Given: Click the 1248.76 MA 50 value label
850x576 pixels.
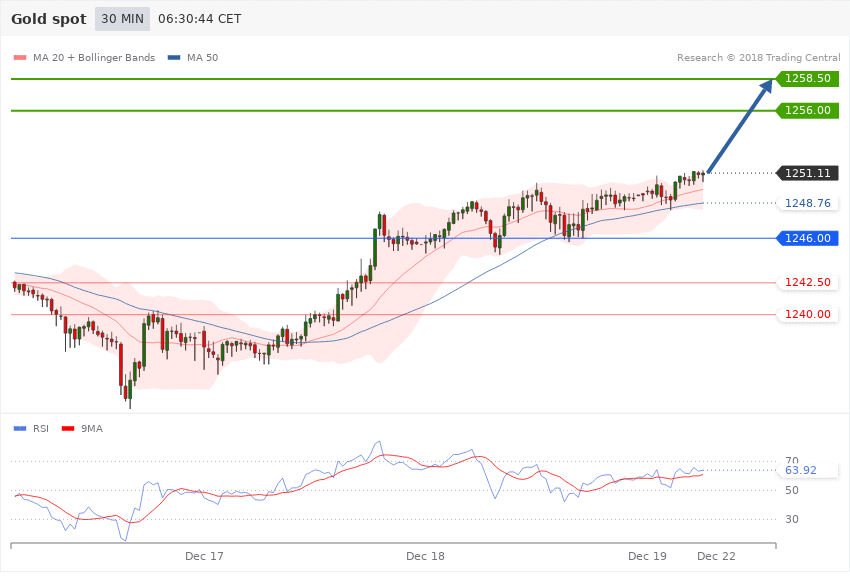Looking at the screenshot, I should coord(808,203).
